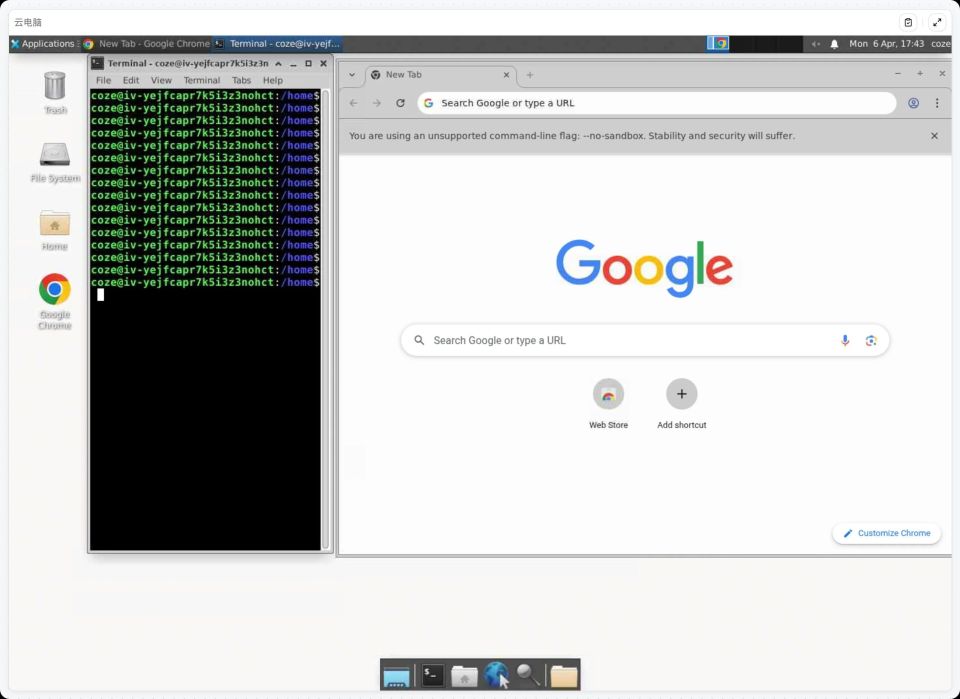
Task: Open Chrome's three-dot menu
Action: 937,103
